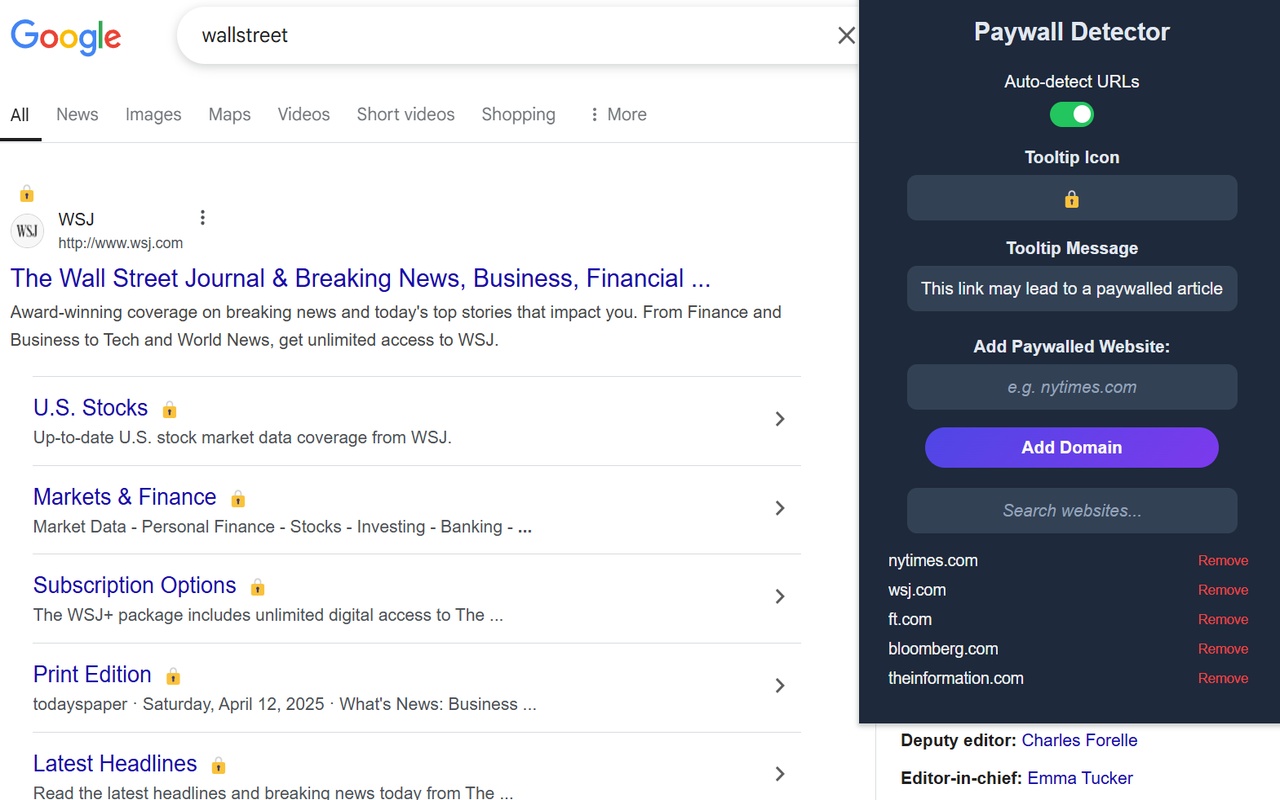Screen dimensions: 1280x800
Task: Clear the search box with the X icon
Action: [x=846, y=35]
